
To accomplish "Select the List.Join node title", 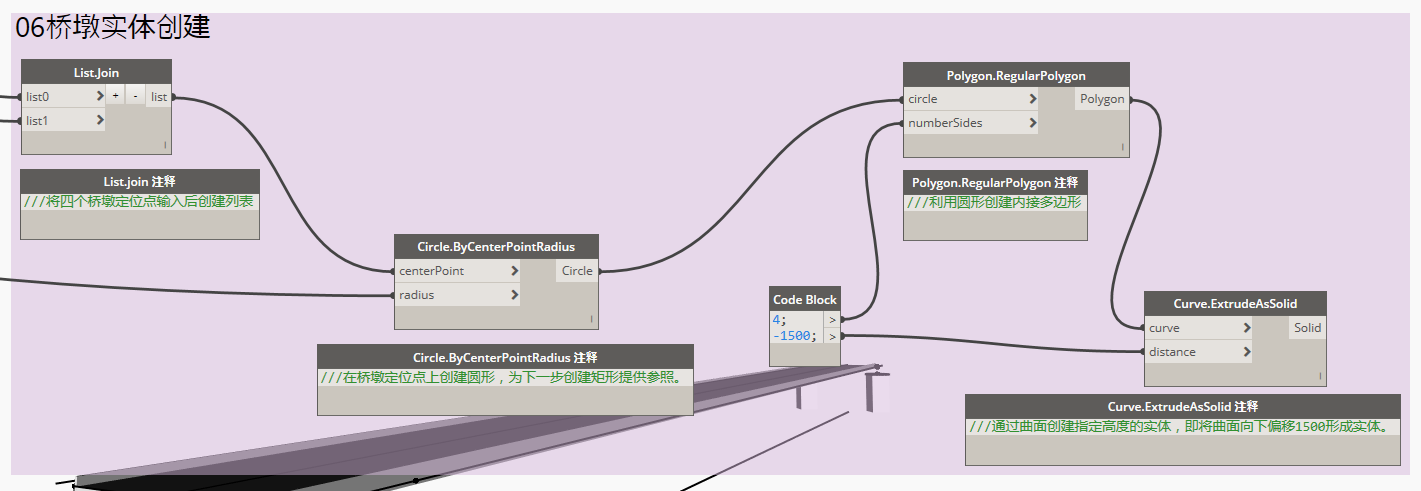I will pyautogui.click(x=96, y=72).
